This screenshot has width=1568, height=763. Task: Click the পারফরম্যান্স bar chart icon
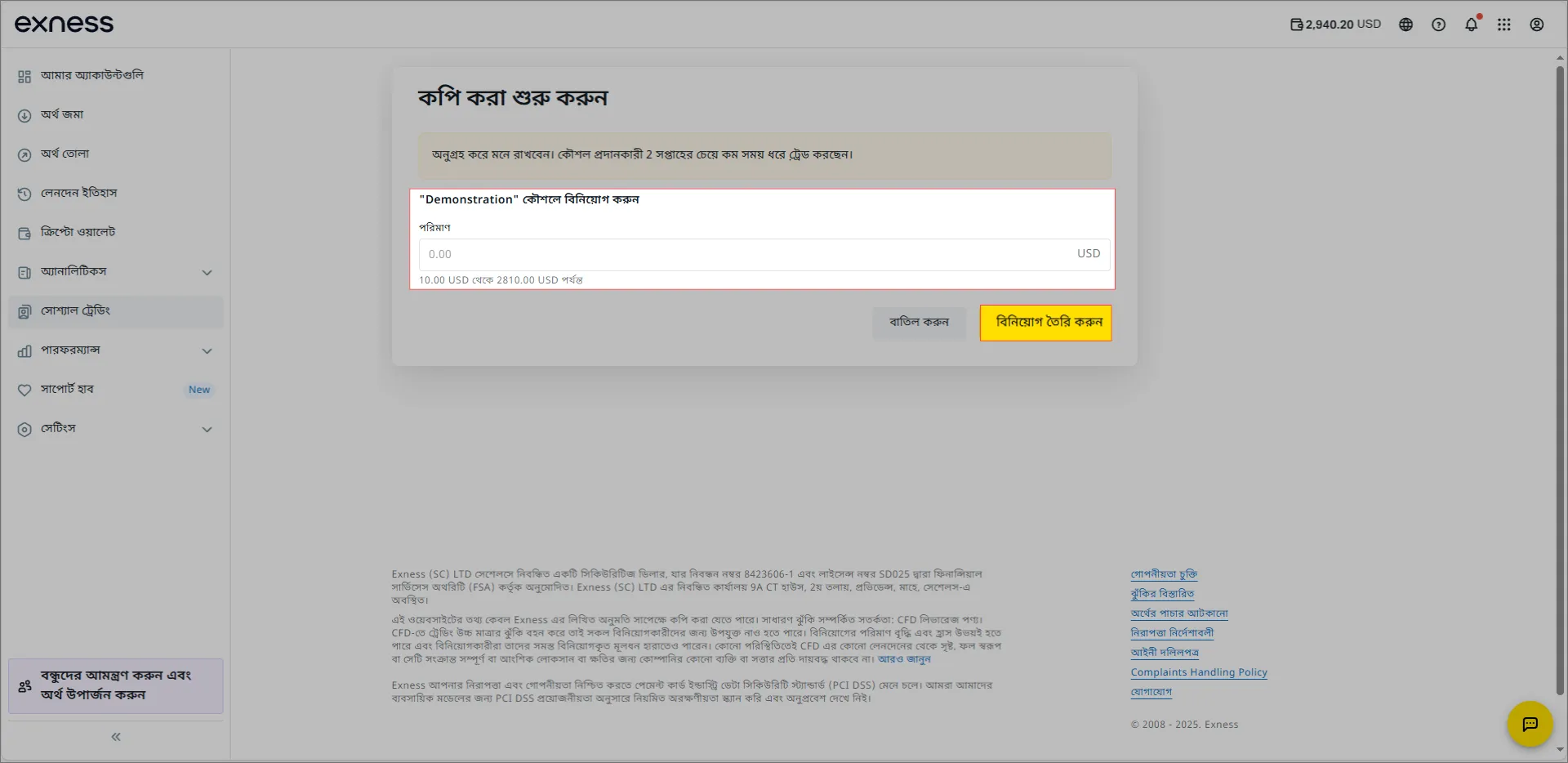[24, 350]
